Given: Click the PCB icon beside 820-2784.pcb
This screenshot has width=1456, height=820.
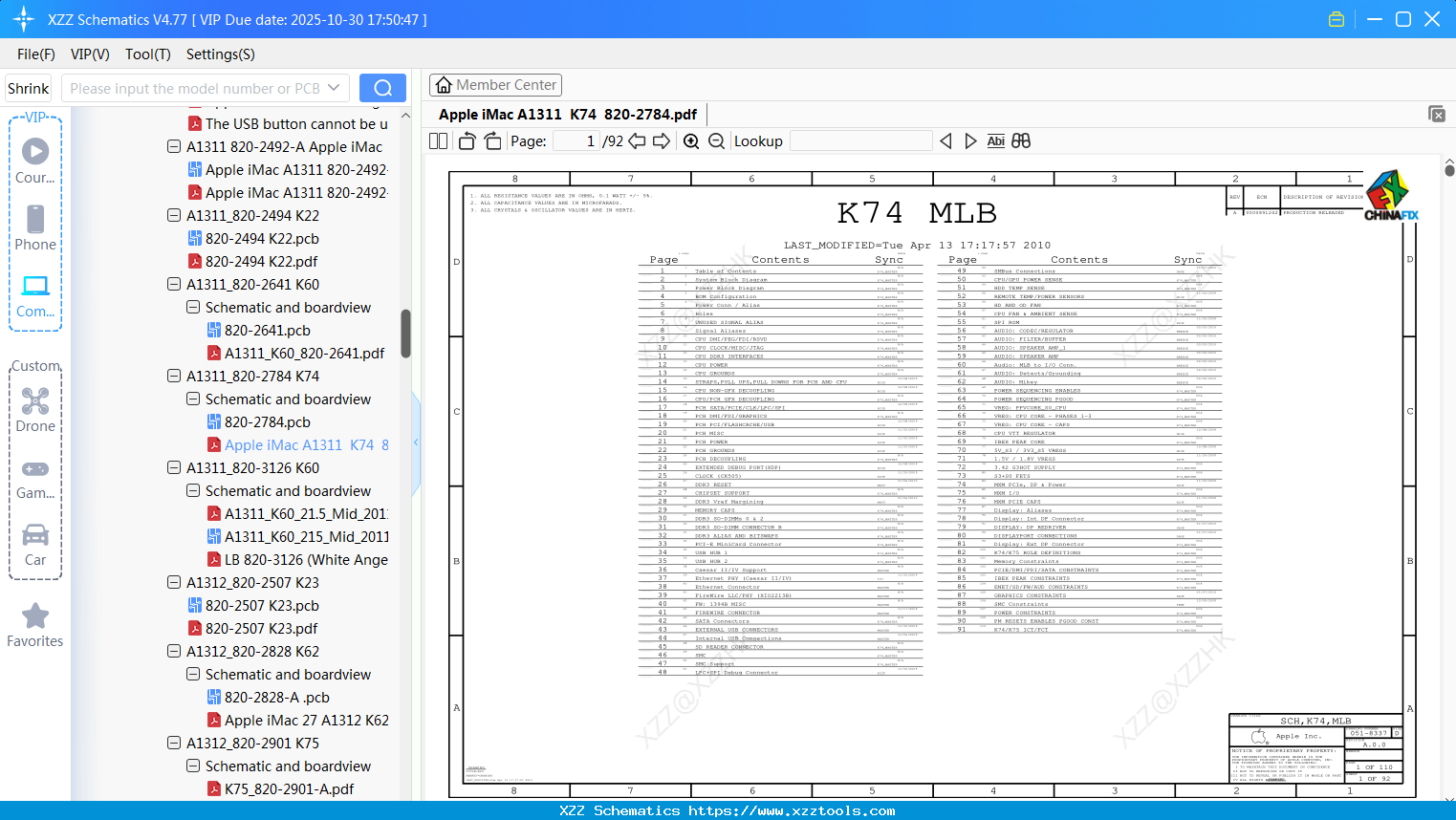Looking at the screenshot, I should [214, 422].
